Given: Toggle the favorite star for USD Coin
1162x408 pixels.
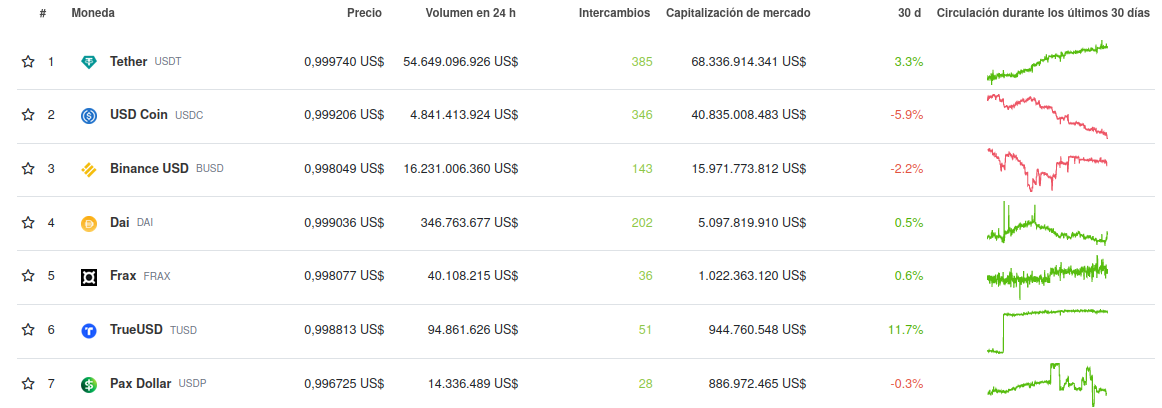Looking at the screenshot, I should tap(28, 116).
